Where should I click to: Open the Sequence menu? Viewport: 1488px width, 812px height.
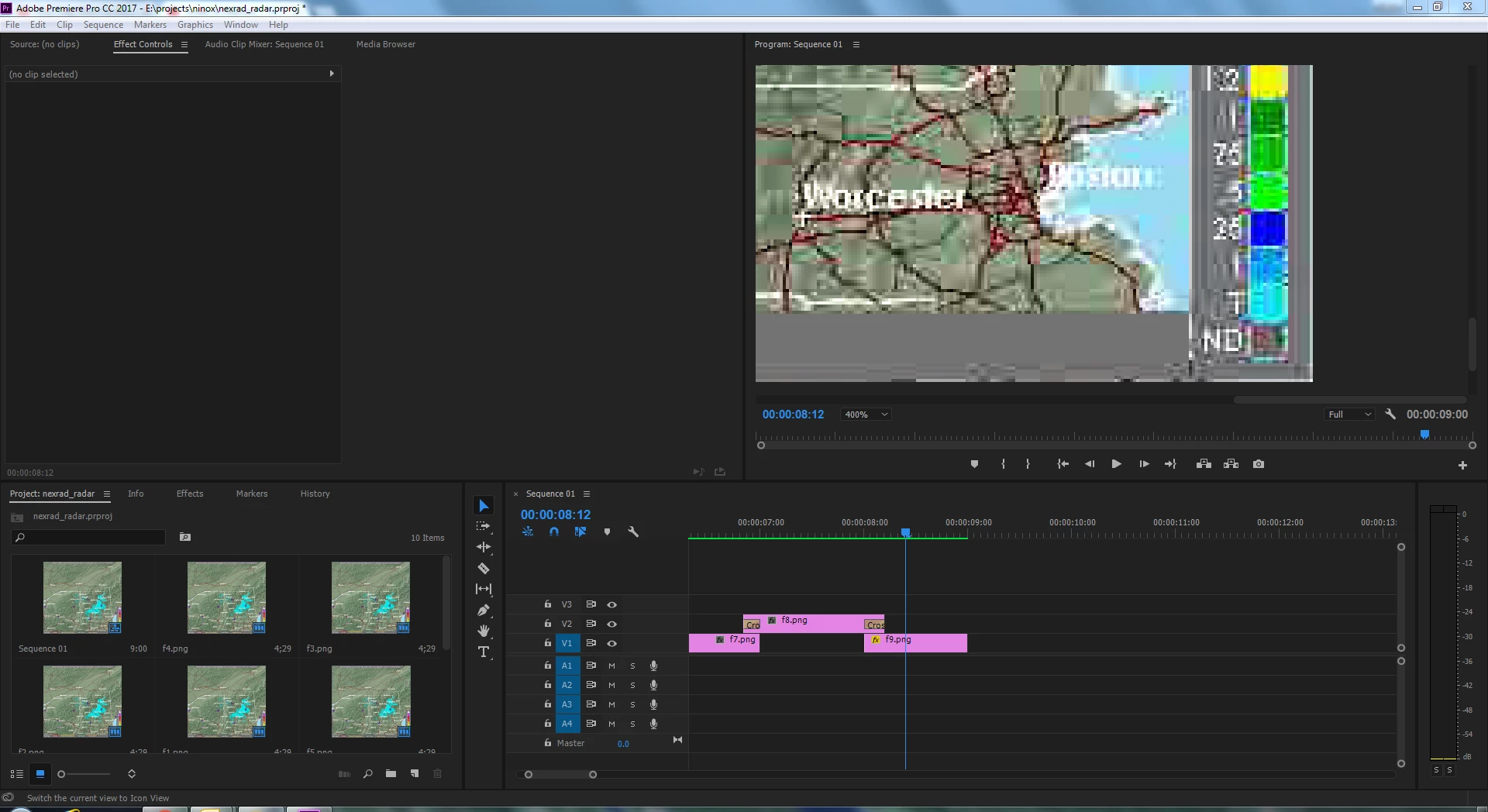tap(103, 25)
